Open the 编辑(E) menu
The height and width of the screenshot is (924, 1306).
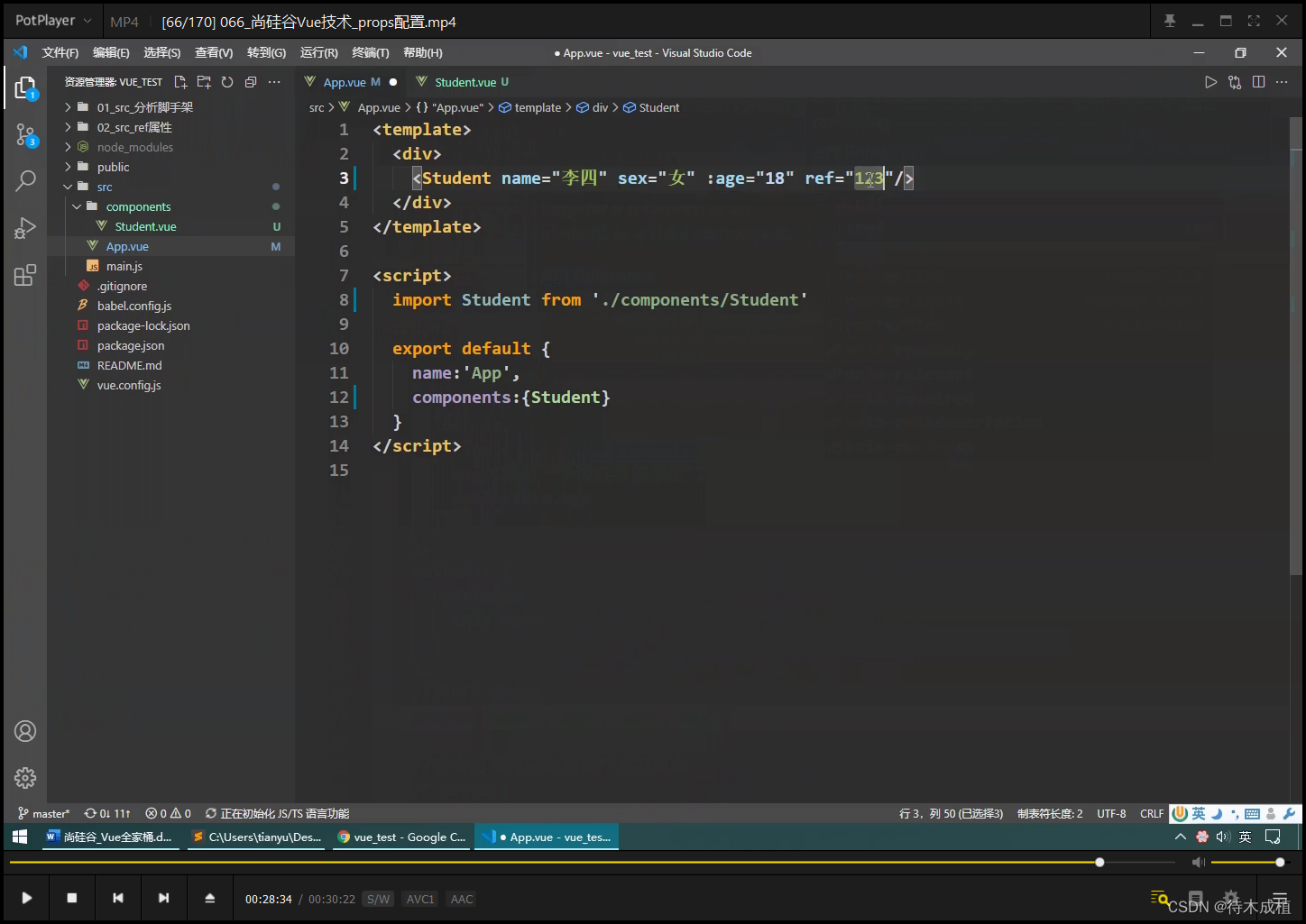(x=111, y=52)
